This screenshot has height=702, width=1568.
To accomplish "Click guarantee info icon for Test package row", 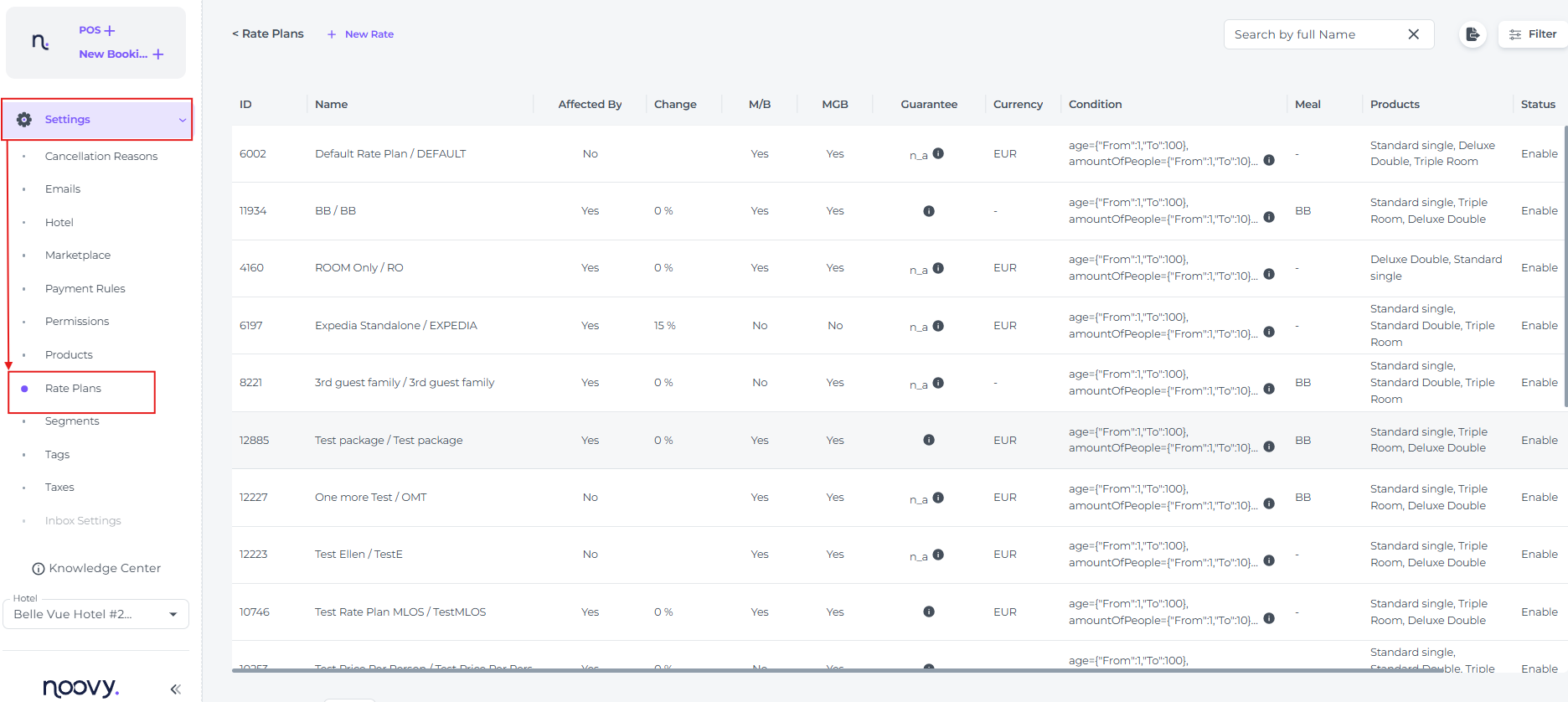I will (x=928, y=440).
